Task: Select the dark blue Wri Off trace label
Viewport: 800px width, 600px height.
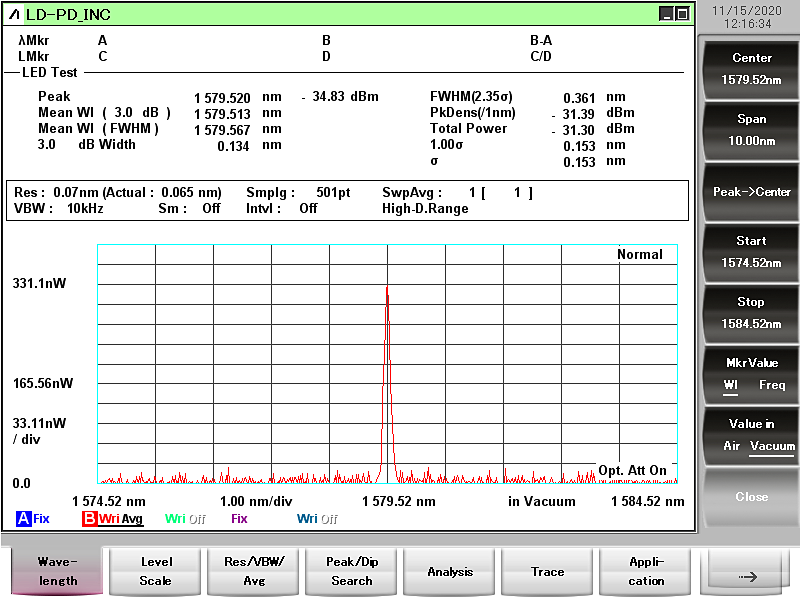Action: click(x=317, y=519)
